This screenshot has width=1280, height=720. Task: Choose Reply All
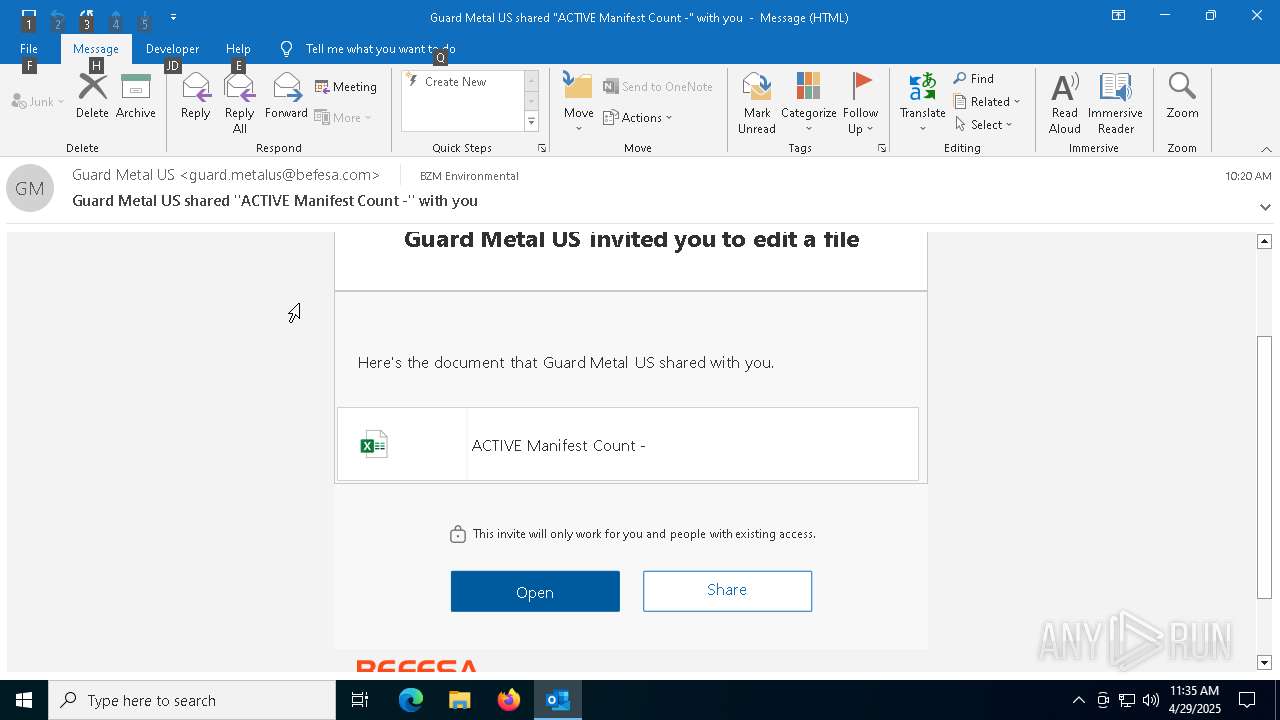240,102
